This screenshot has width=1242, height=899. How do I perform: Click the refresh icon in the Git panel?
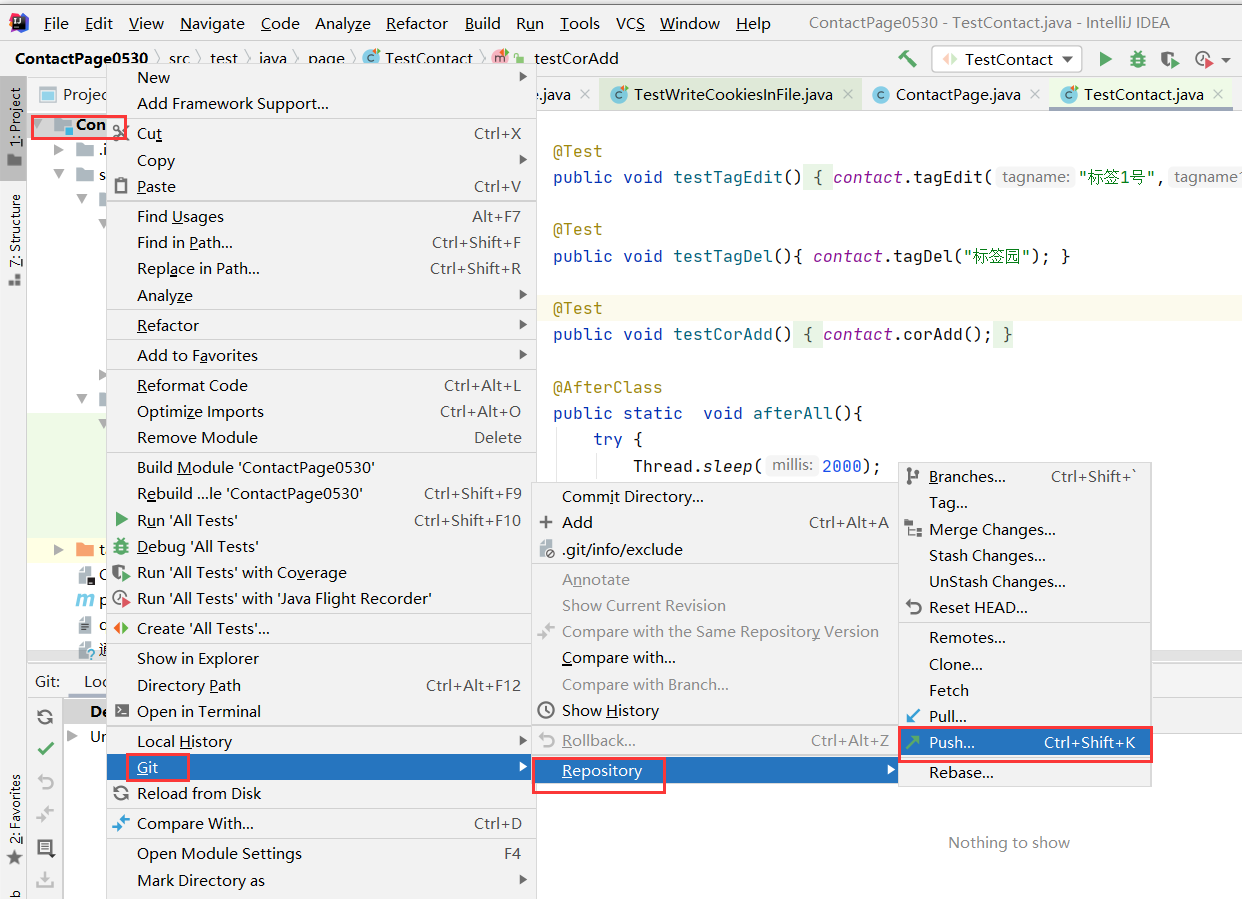45,717
